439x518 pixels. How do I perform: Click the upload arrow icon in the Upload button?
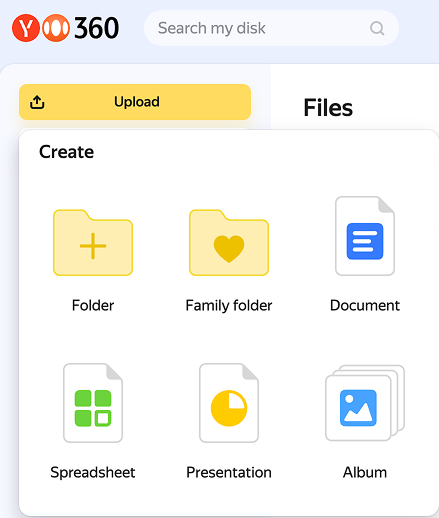pyautogui.click(x=37, y=102)
